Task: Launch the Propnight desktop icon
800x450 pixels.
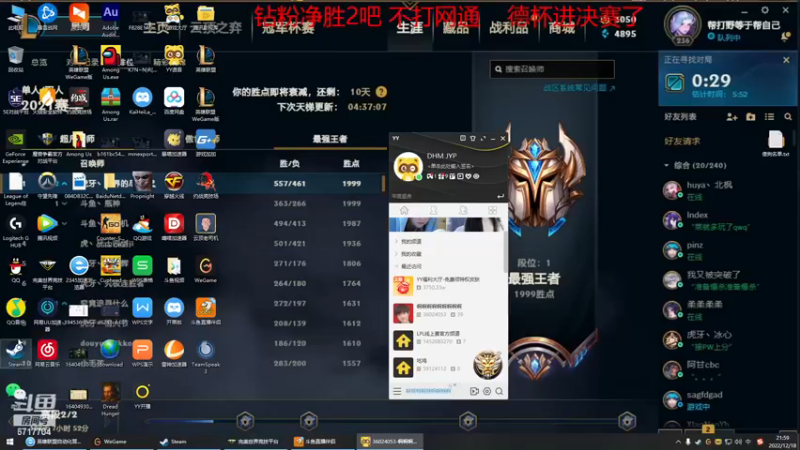Action: click(142, 185)
